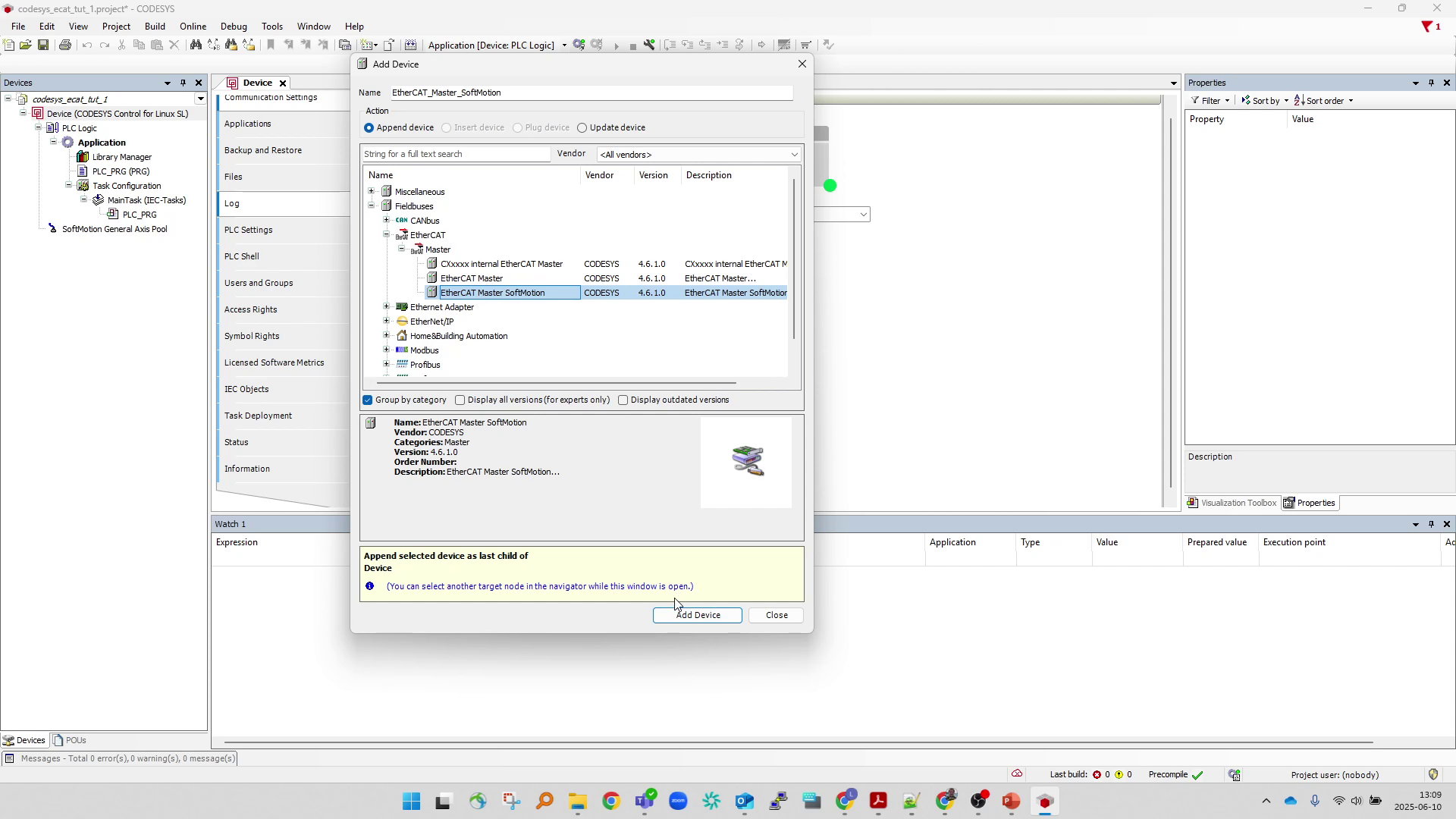Open the Debug menu
The height and width of the screenshot is (819, 1456).
[x=233, y=26]
